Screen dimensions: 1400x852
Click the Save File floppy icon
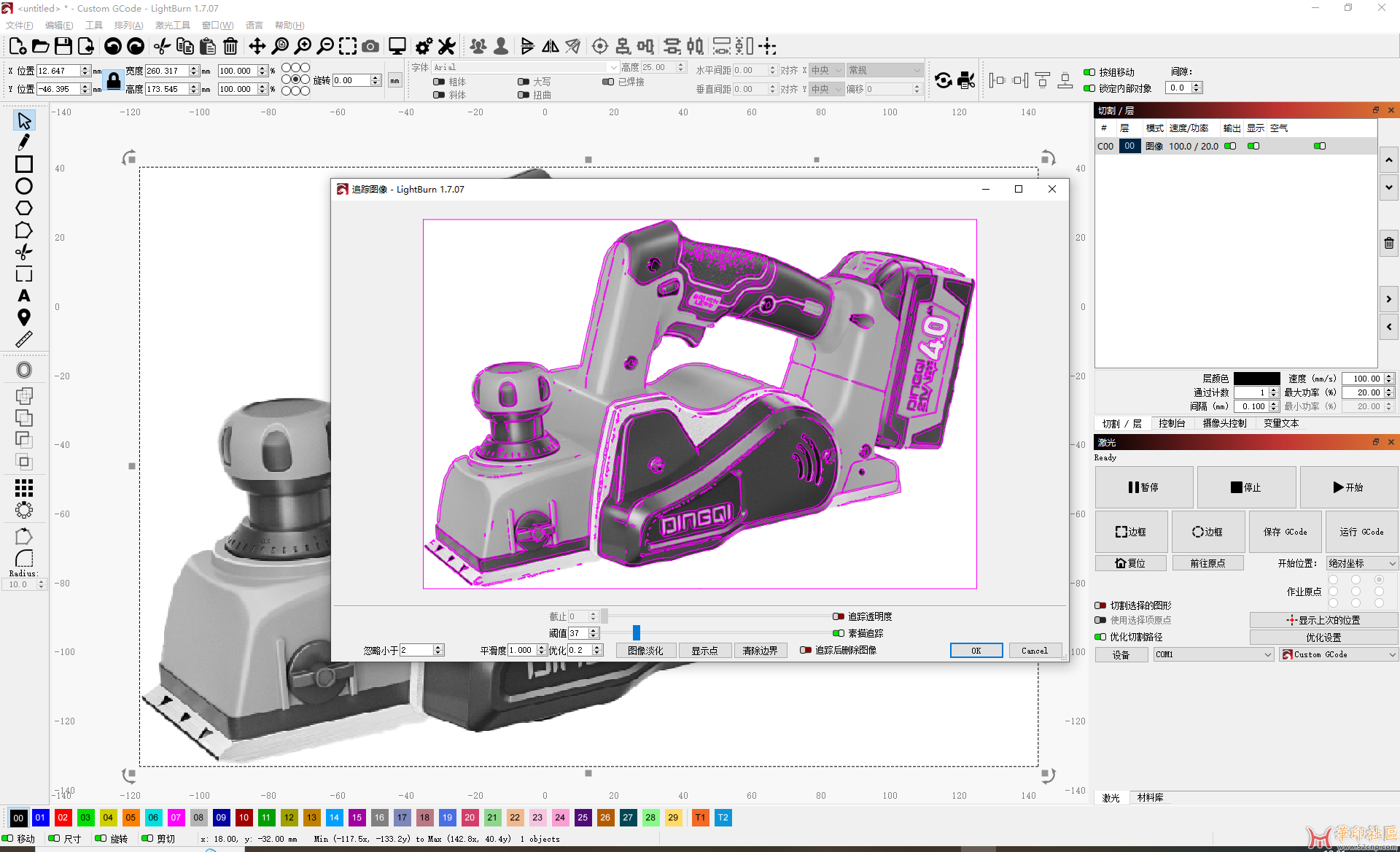pos(63,47)
